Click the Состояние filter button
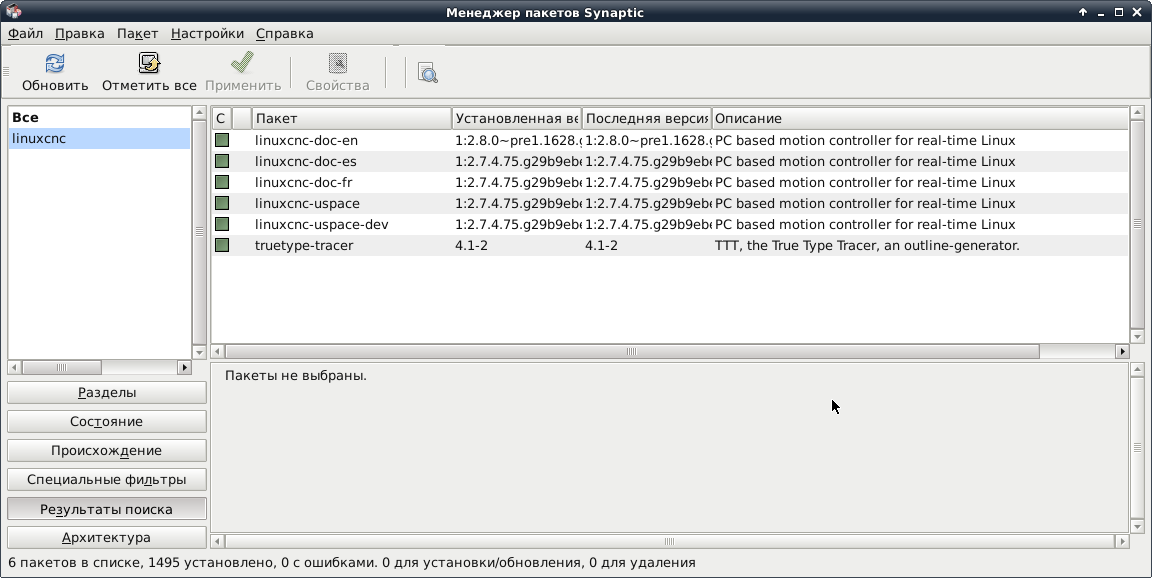Image resolution: width=1152 pixels, height=578 pixels. tap(107, 422)
